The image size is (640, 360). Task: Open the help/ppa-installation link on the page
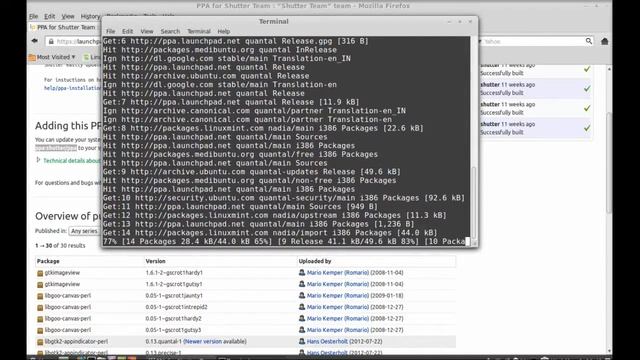point(72,88)
